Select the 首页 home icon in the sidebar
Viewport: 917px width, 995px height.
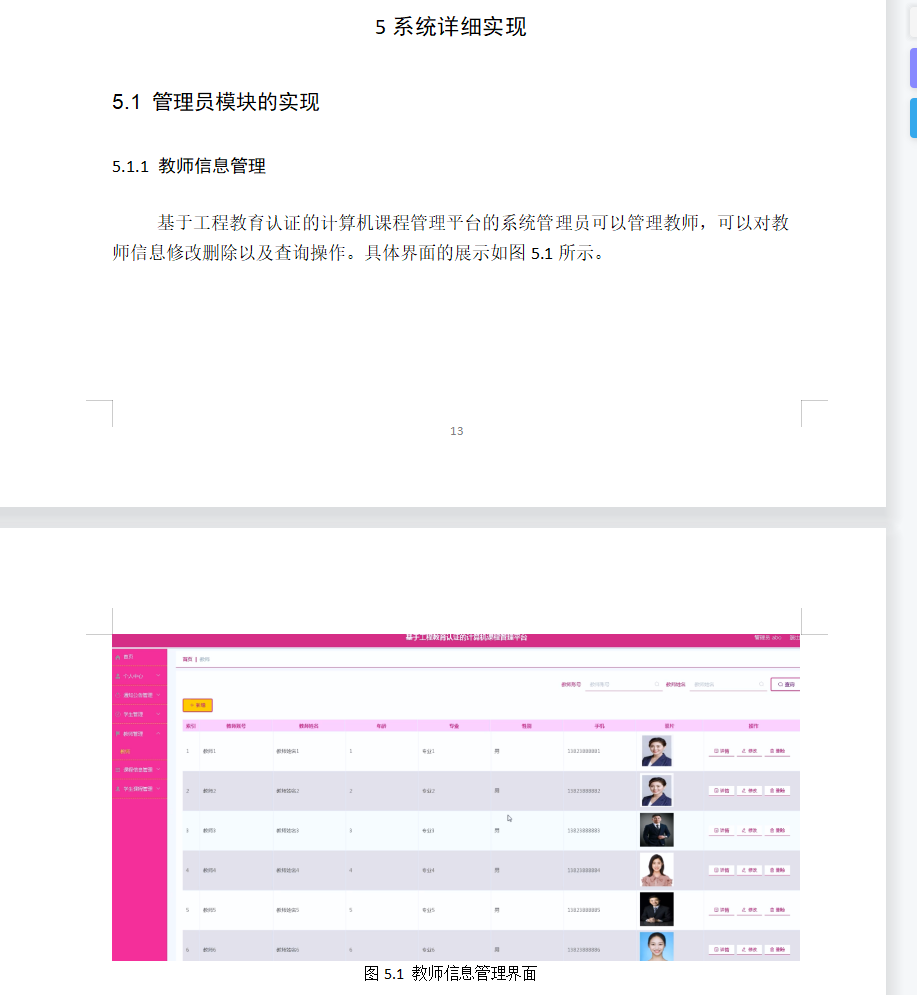[x=116, y=656]
